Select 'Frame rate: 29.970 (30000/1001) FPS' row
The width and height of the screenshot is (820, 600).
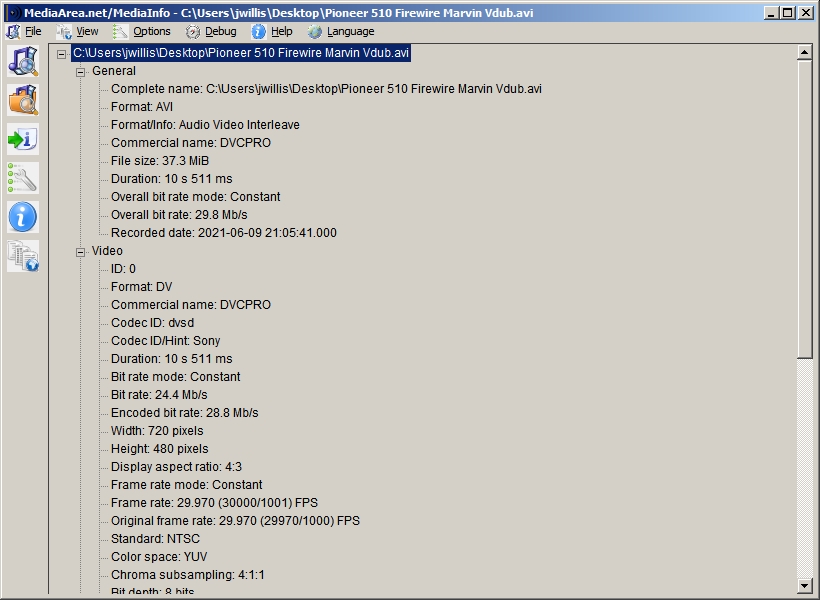214,503
